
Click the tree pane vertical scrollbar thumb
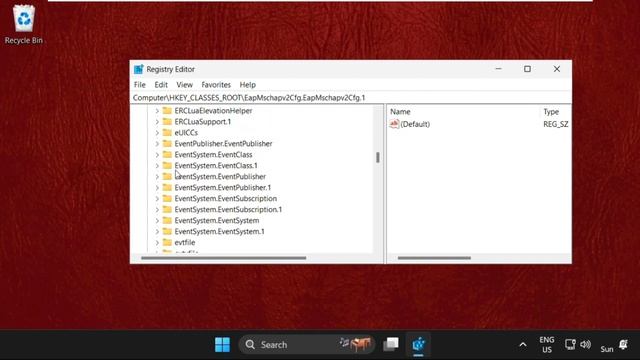pos(378,157)
